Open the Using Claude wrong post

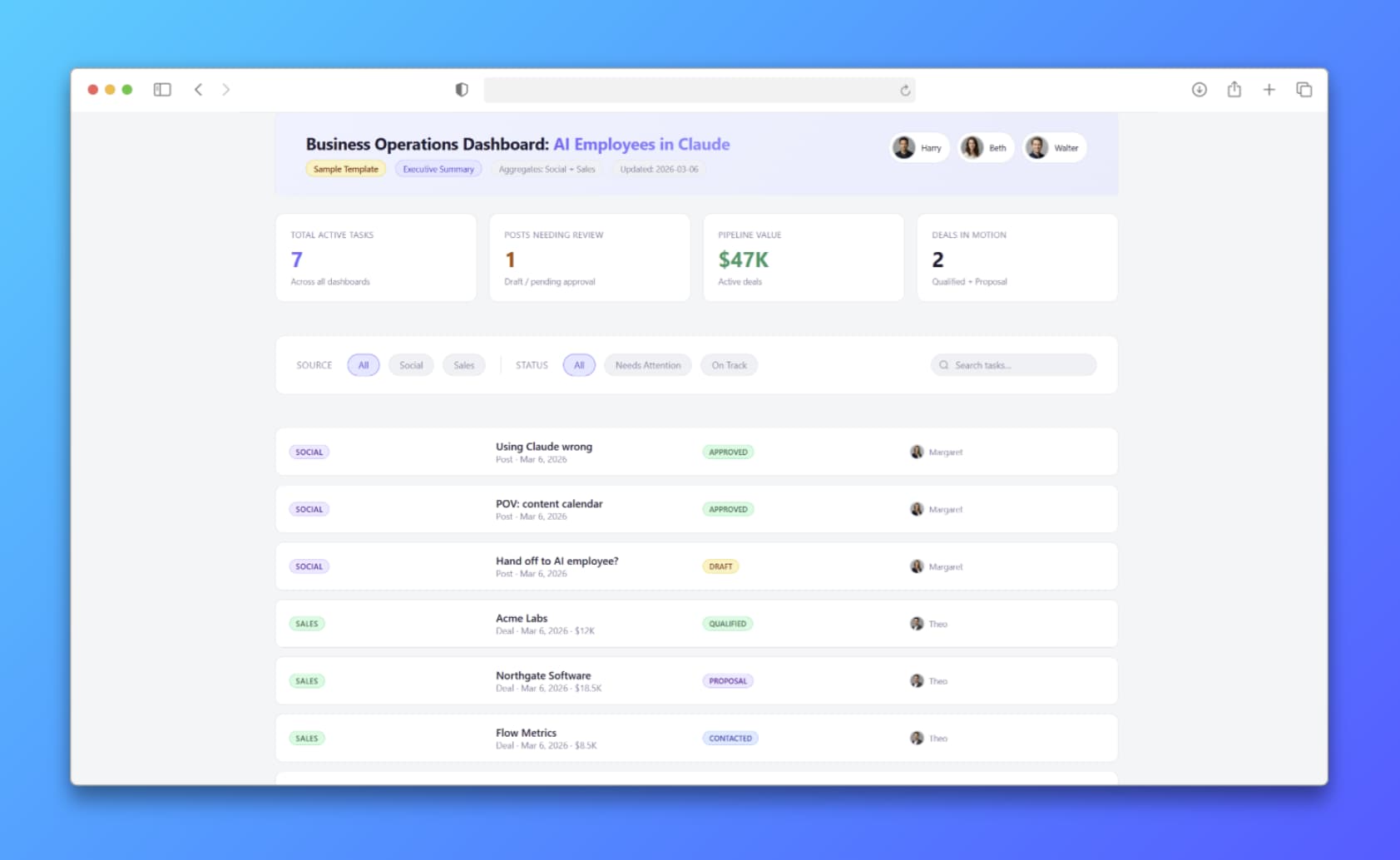(544, 447)
